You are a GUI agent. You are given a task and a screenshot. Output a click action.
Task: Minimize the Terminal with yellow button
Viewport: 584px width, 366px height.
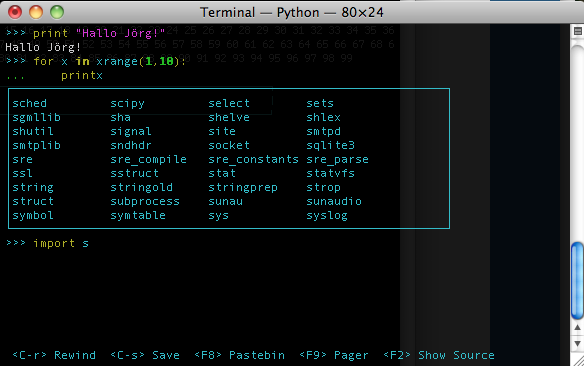tap(36, 12)
